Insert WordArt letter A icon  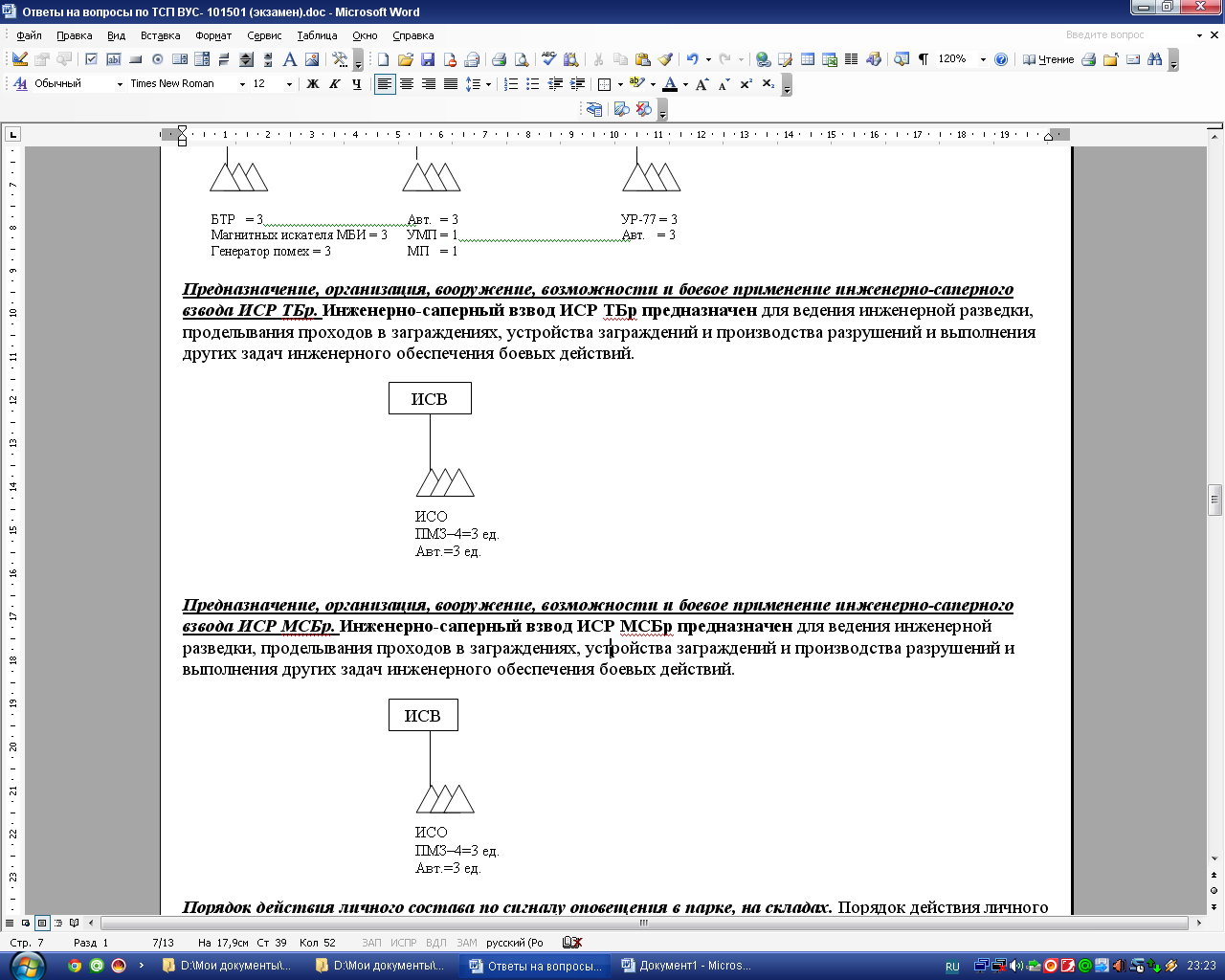click(x=290, y=59)
